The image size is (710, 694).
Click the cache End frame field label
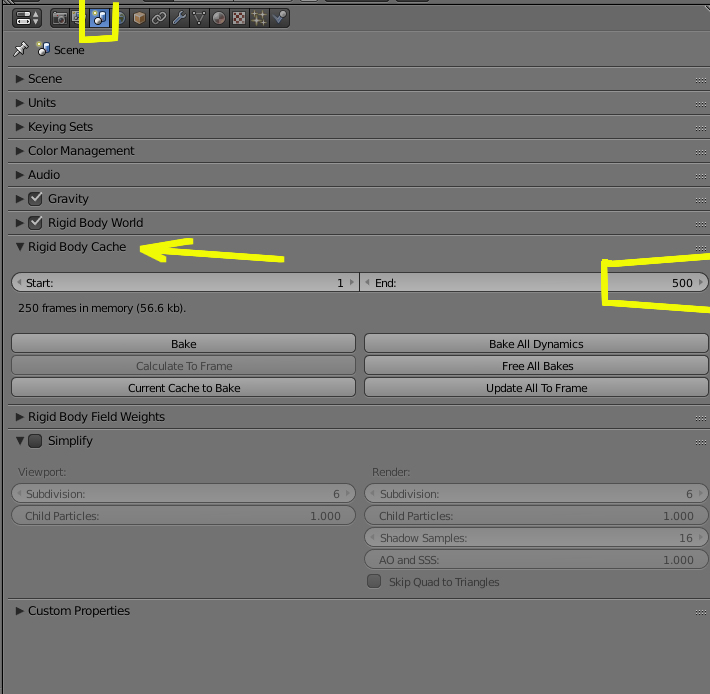click(x=386, y=283)
